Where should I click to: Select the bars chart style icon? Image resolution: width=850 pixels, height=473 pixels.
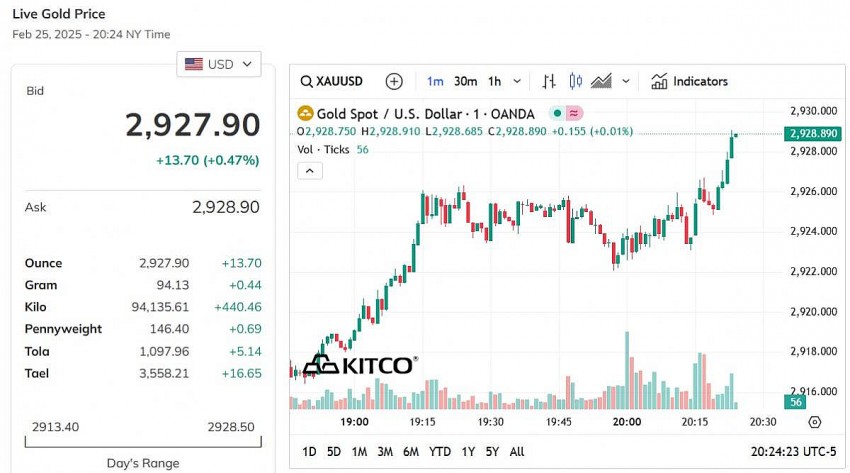(x=549, y=81)
